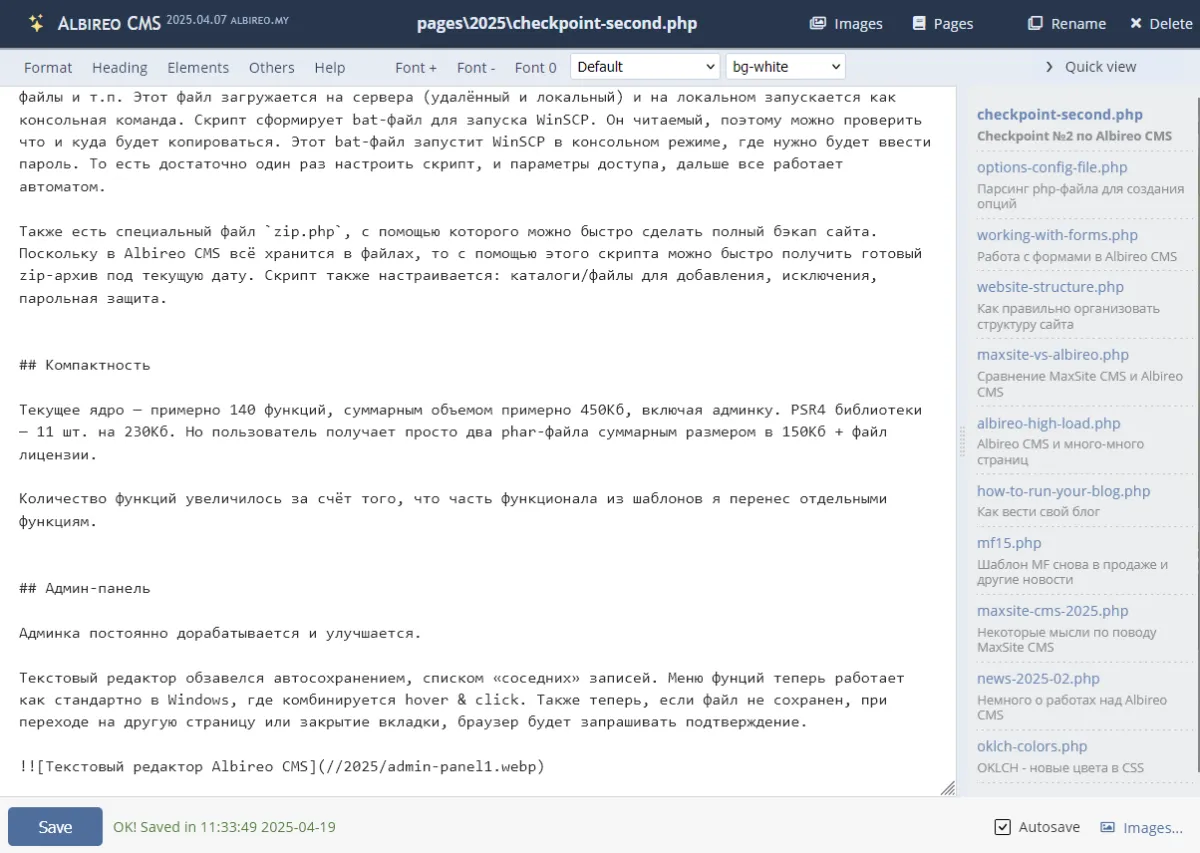This screenshot has width=1200, height=853.
Task: Open the bg-white background dropdown
Action: pos(785,67)
